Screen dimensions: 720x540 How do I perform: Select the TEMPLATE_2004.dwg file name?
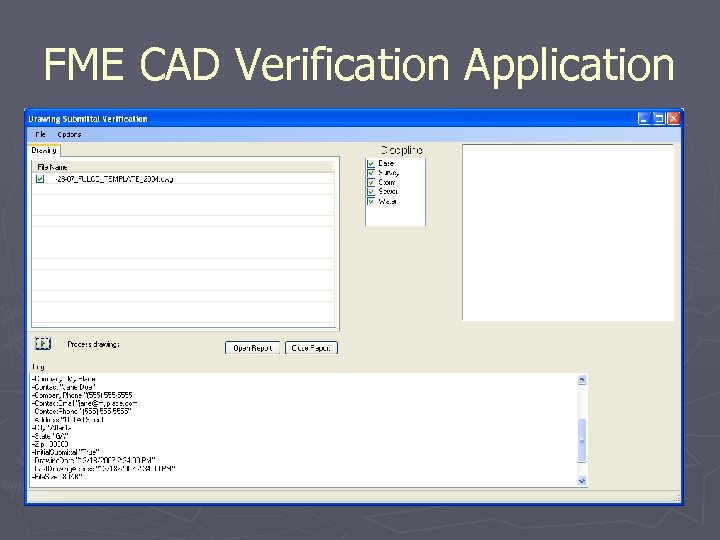pos(114,179)
